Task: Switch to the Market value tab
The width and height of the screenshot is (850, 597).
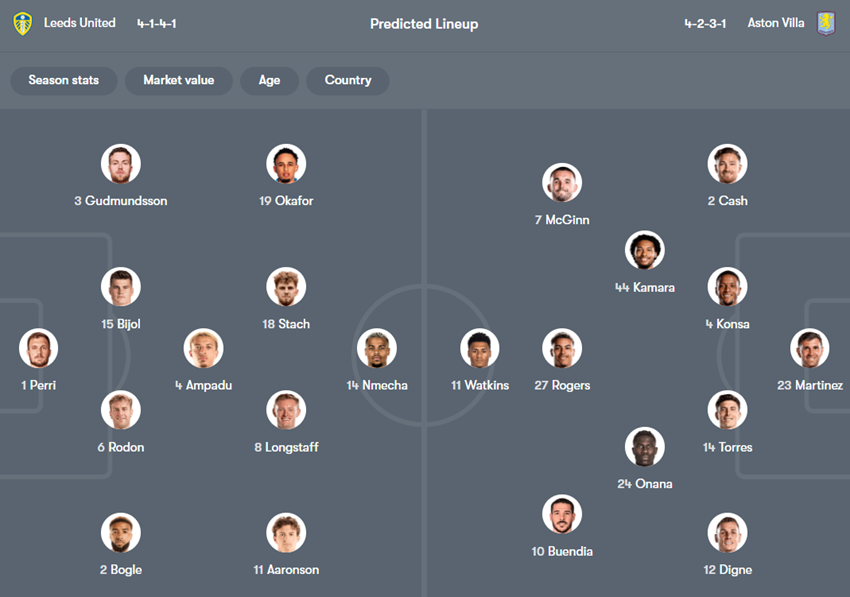Action: coord(178,80)
